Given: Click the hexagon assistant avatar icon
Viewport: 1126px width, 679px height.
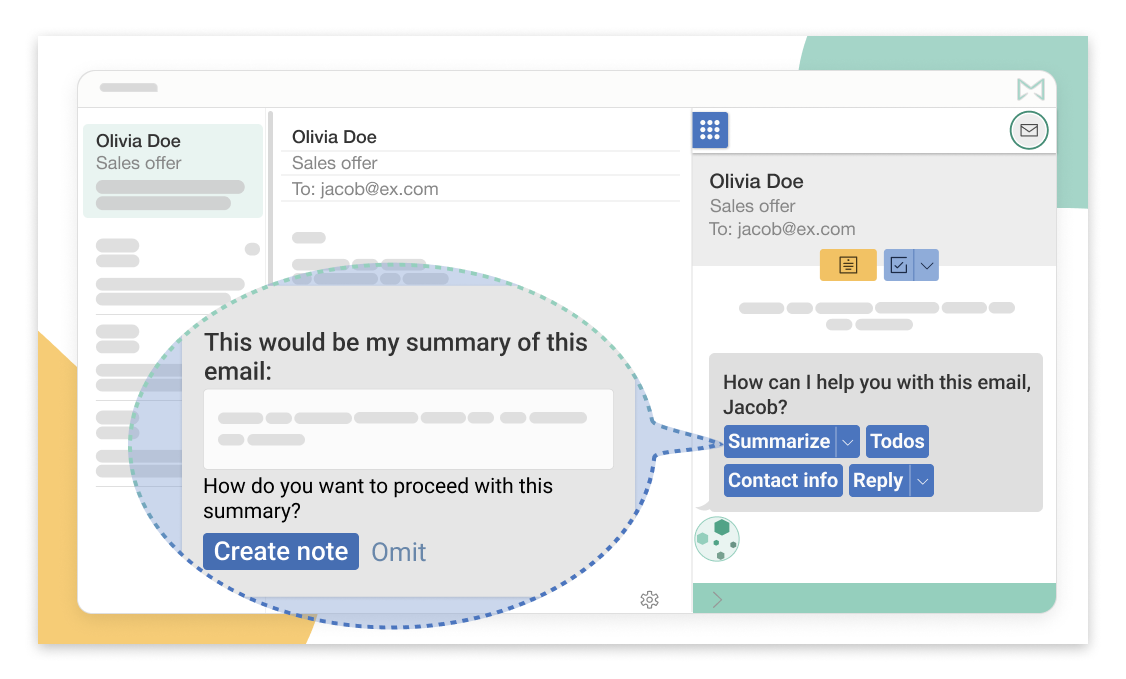Looking at the screenshot, I should pyautogui.click(x=717, y=539).
